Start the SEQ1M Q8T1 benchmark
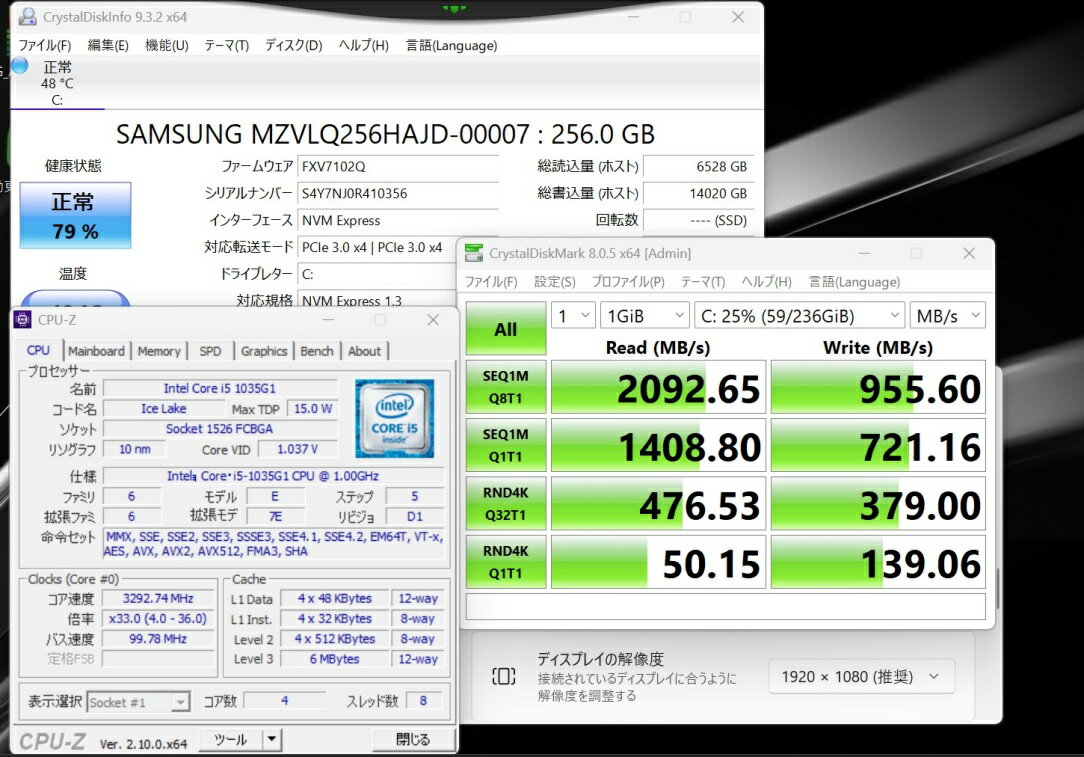Viewport: 1084px width, 757px height. pyautogui.click(x=505, y=387)
